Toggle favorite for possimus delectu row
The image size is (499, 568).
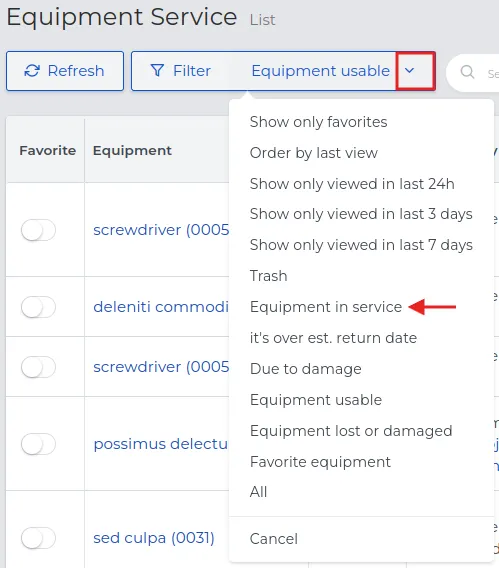(38, 444)
